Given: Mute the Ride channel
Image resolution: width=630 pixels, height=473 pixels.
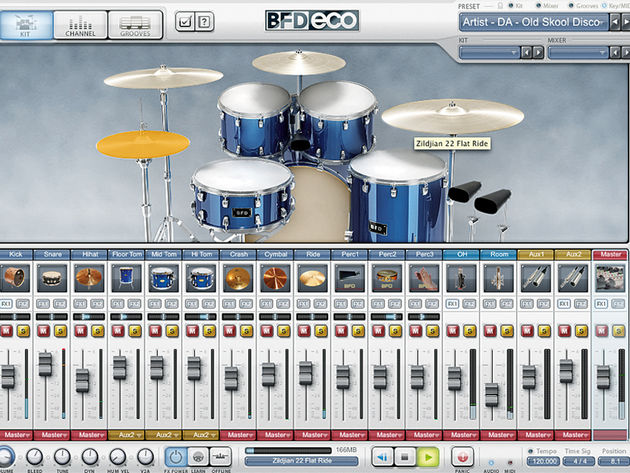Looking at the screenshot, I should point(304,331).
